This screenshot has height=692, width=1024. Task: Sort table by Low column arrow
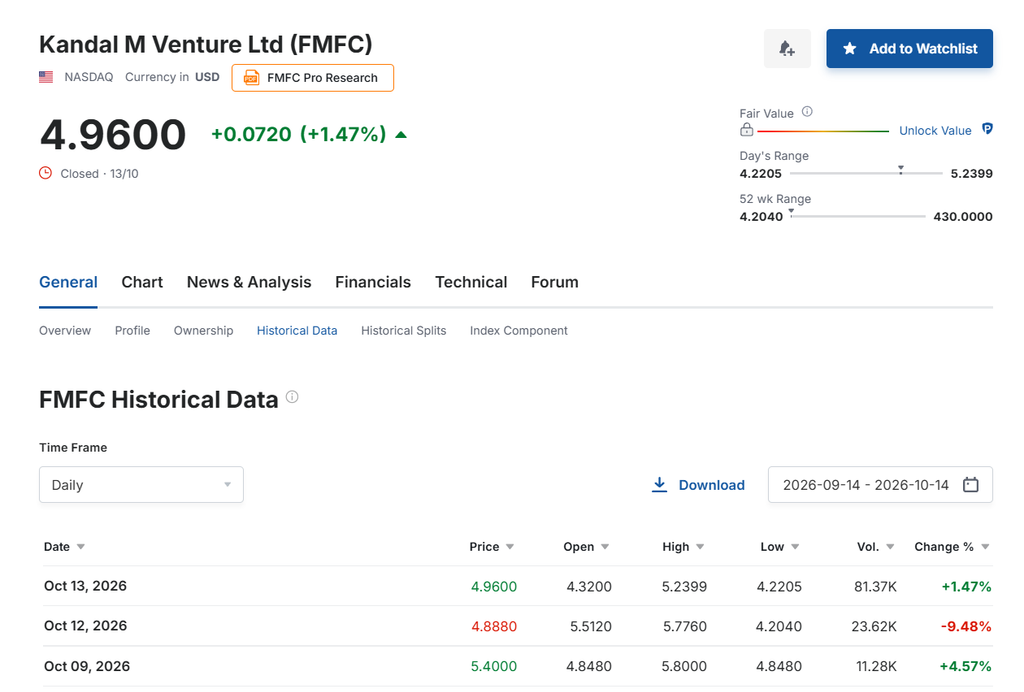coord(795,546)
